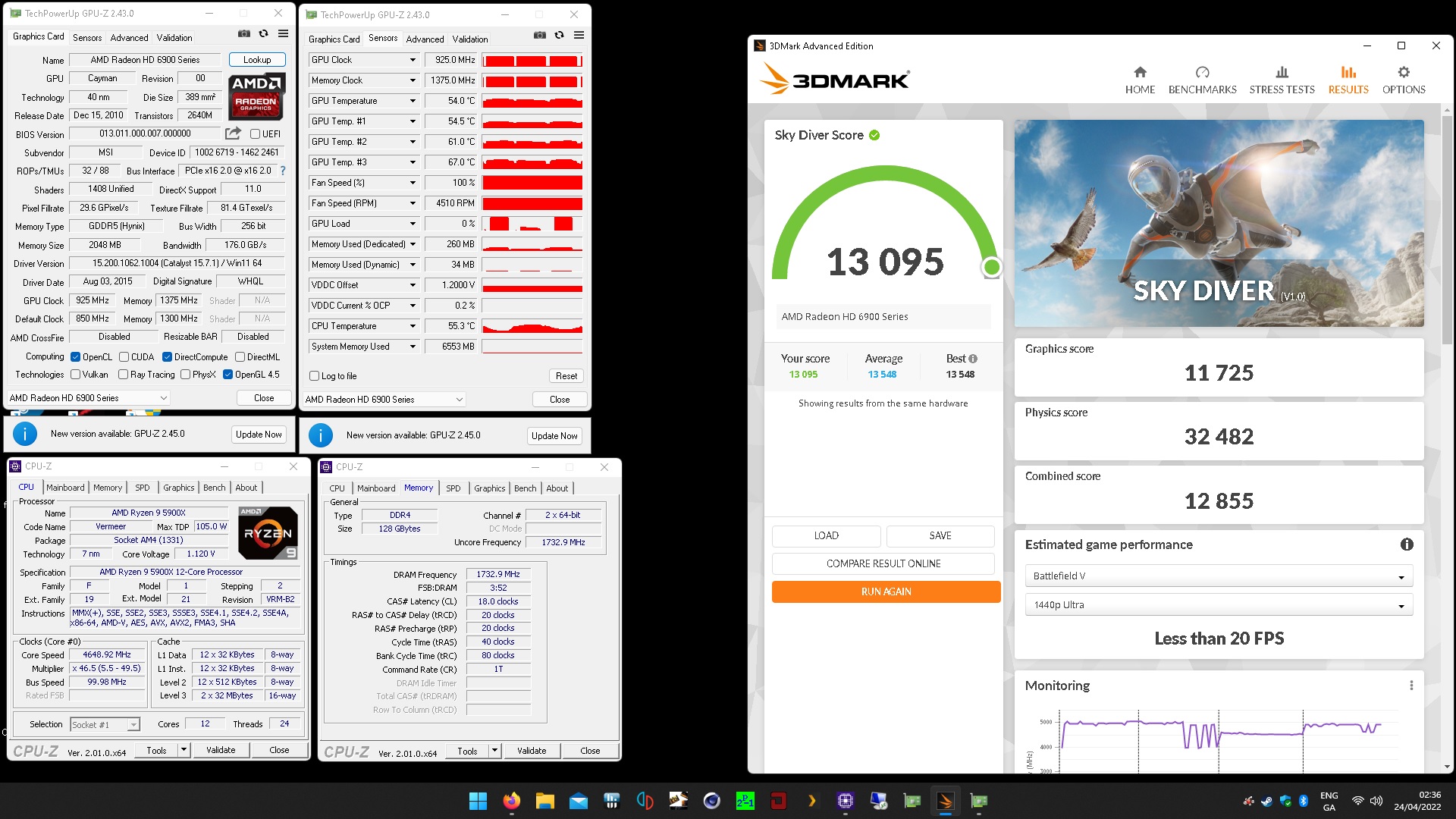The width and height of the screenshot is (1456, 819).
Task: Switch to Advanced tab in left GPU-Z window
Action: coord(129,38)
